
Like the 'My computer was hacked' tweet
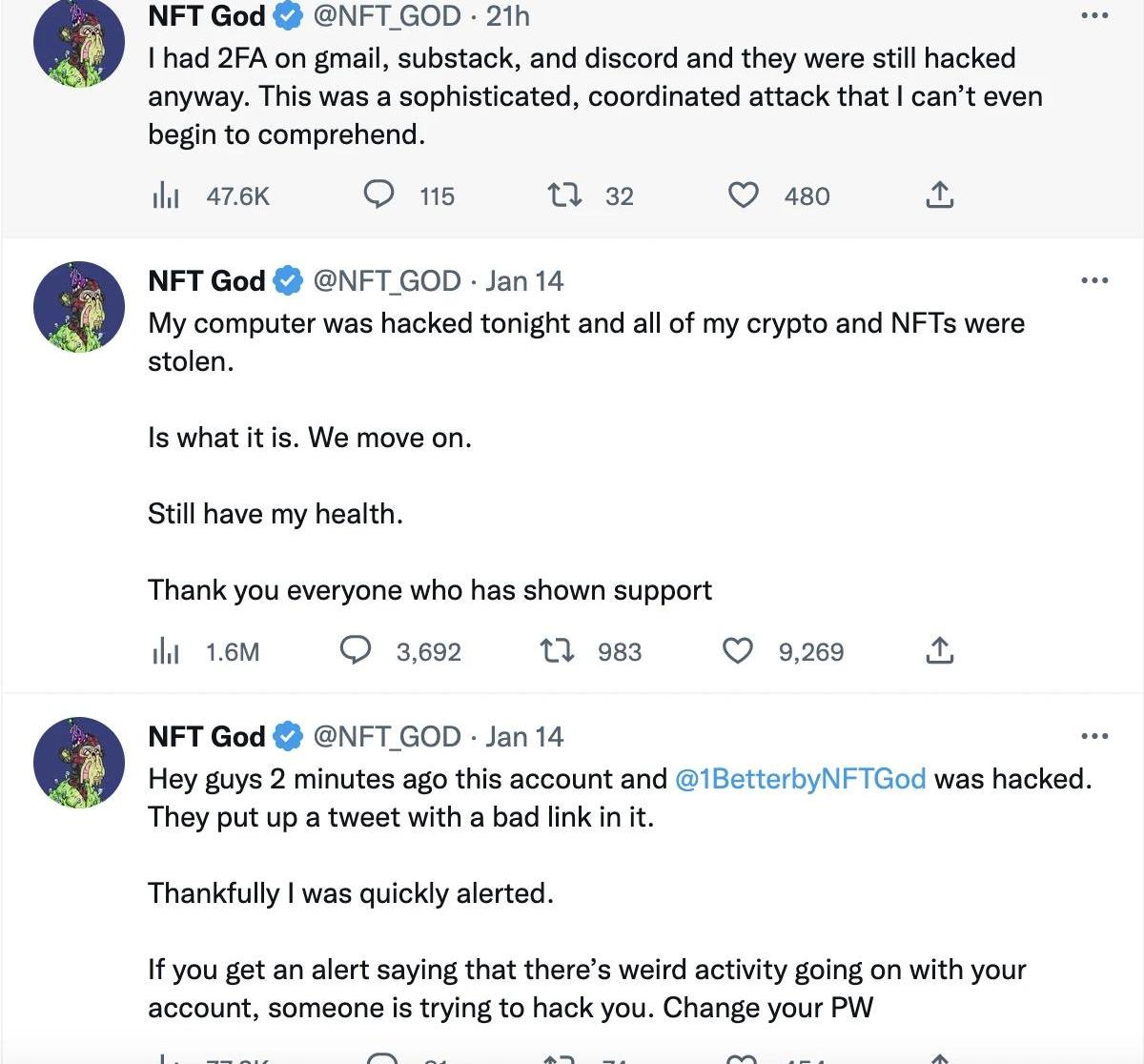[x=738, y=651]
